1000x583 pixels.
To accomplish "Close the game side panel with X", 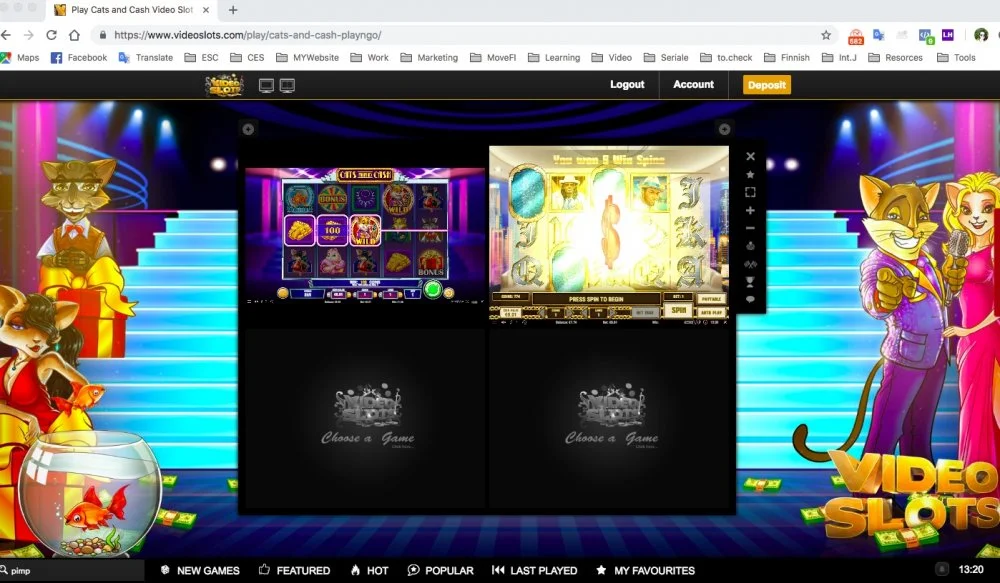I will [x=750, y=156].
